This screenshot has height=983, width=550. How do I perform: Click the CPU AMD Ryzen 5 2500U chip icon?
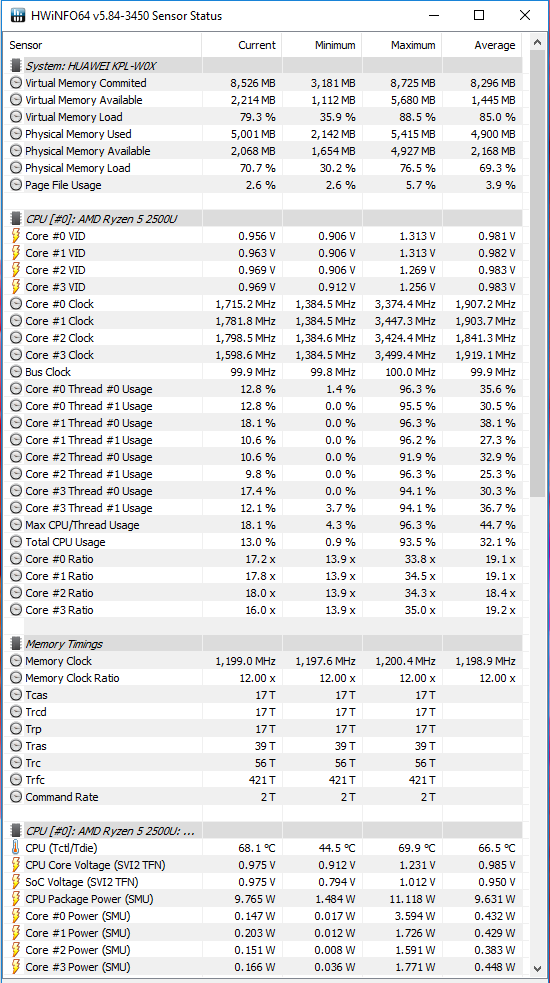click(x=16, y=219)
